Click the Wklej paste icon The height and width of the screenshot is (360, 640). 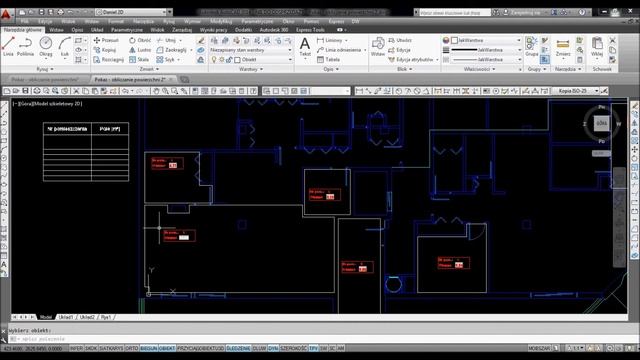[597, 47]
